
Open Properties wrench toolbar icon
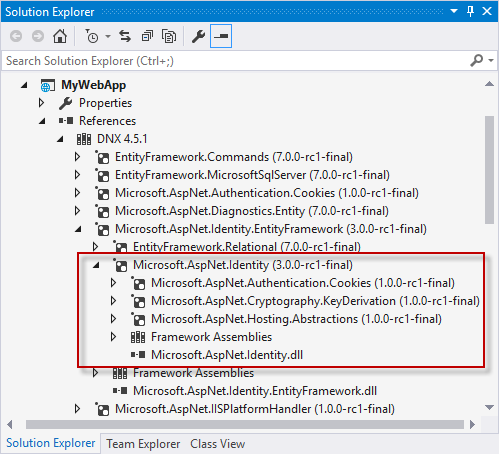(x=198, y=36)
